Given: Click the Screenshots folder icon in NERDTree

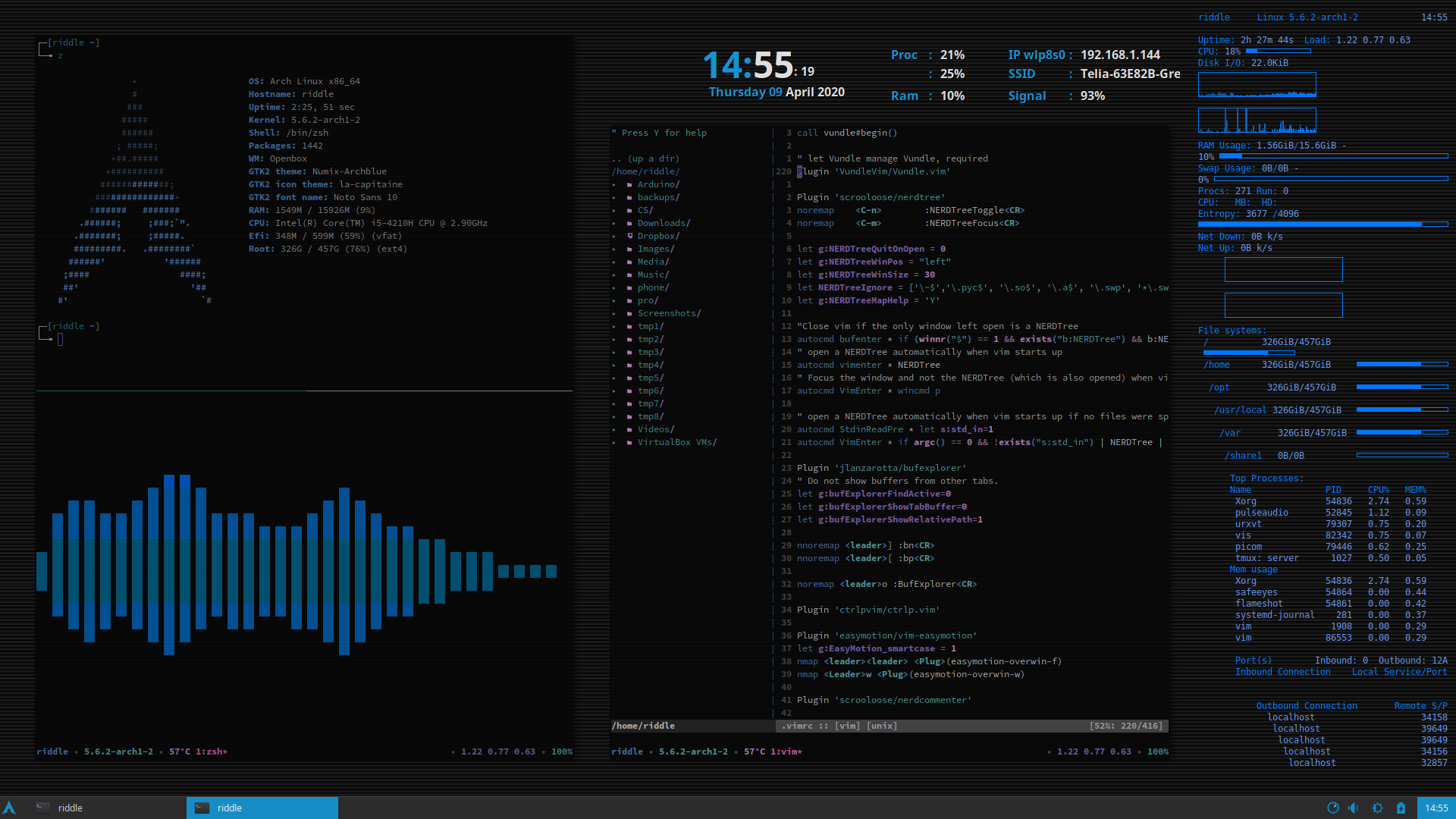Looking at the screenshot, I should [629, 313].
